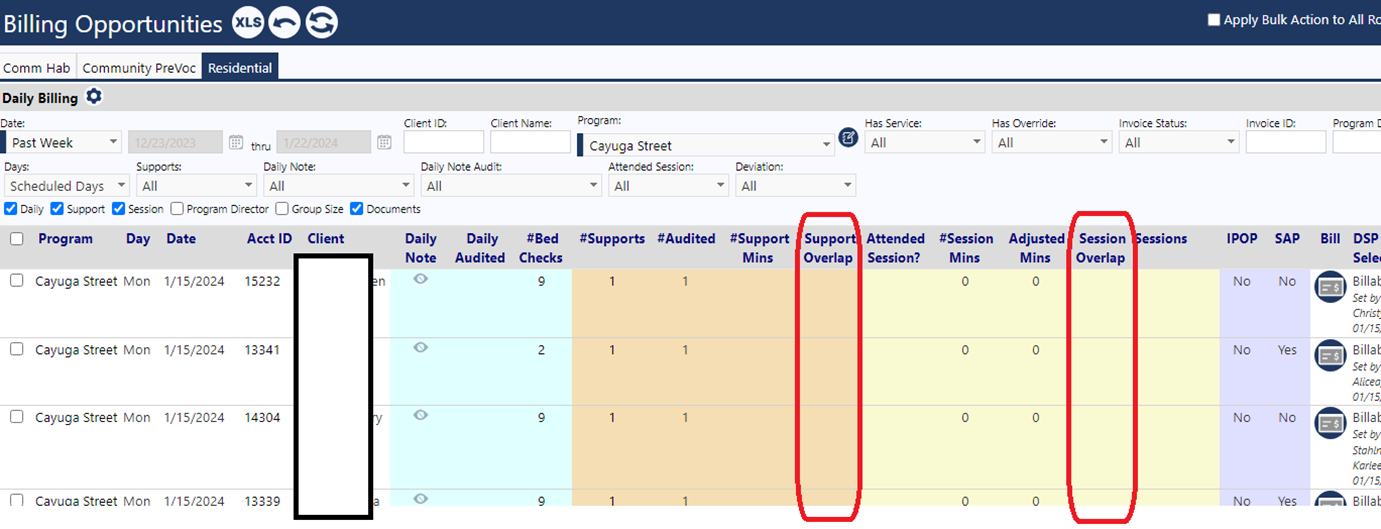
Task: Enable the Group Size checkbox
Action: (x=282, y=209)
